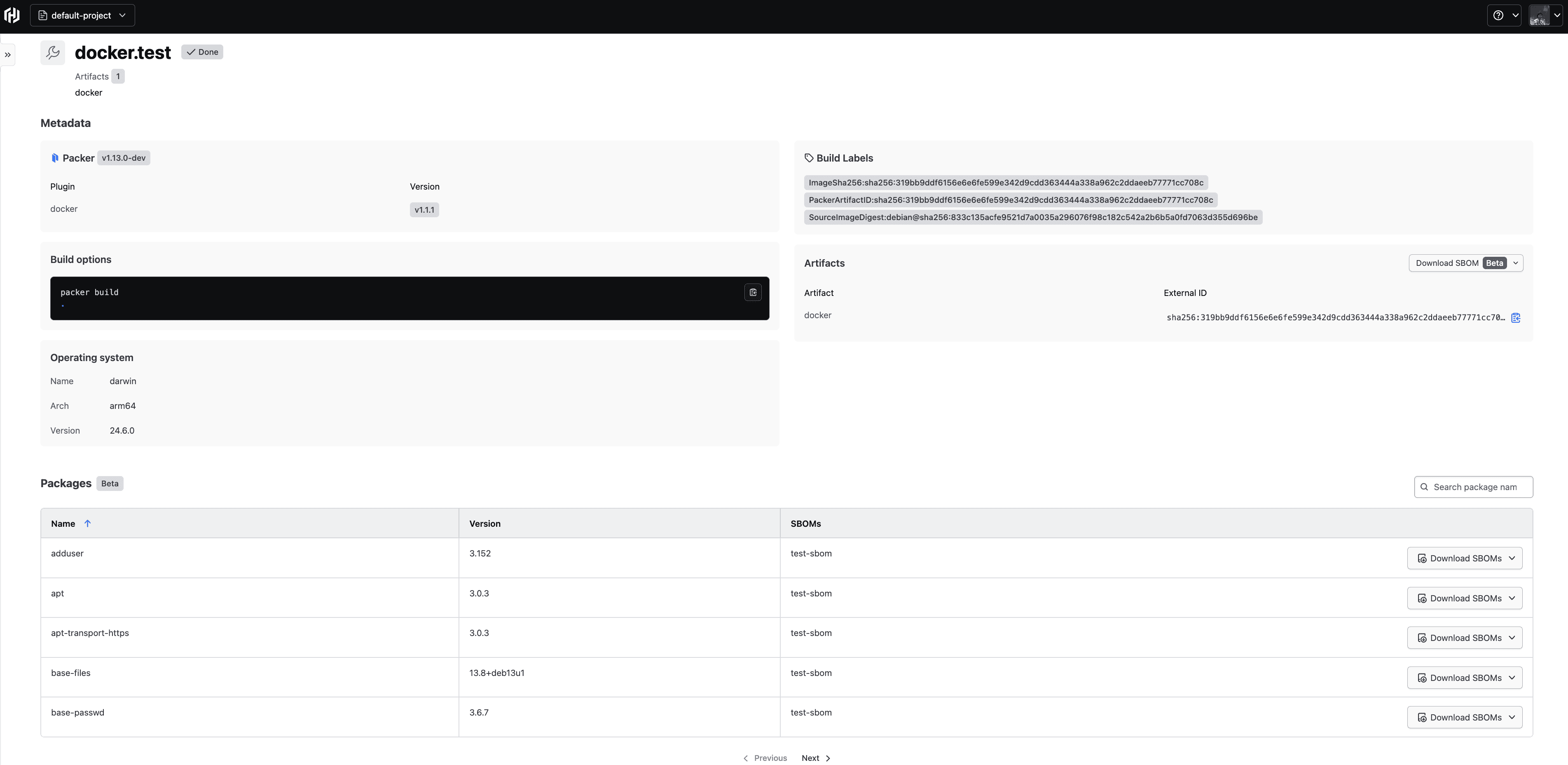Open Download SBOMs menu for base-files
Viewport: 1568px width, 765px height.
click(x=1465, y=677)
